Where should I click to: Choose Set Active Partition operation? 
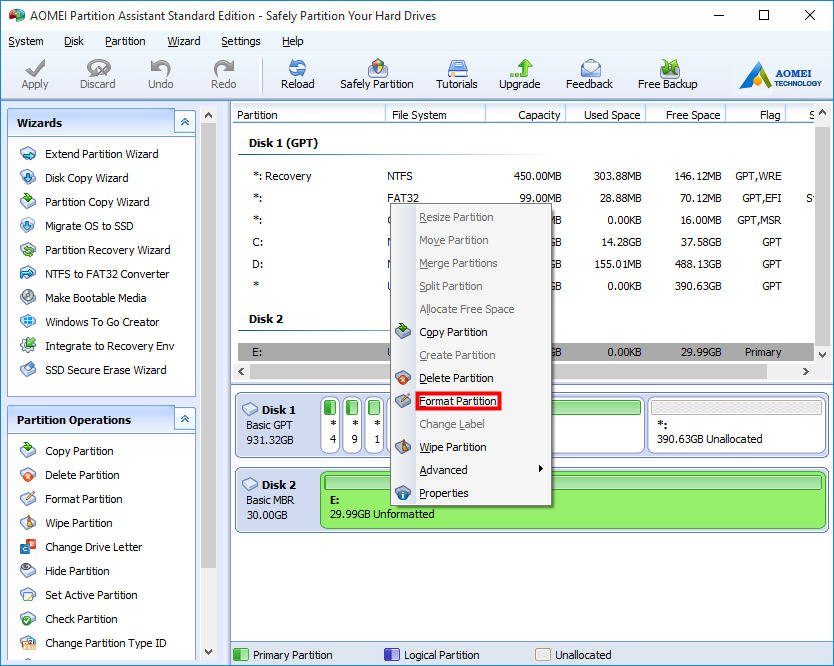[91, 595]
